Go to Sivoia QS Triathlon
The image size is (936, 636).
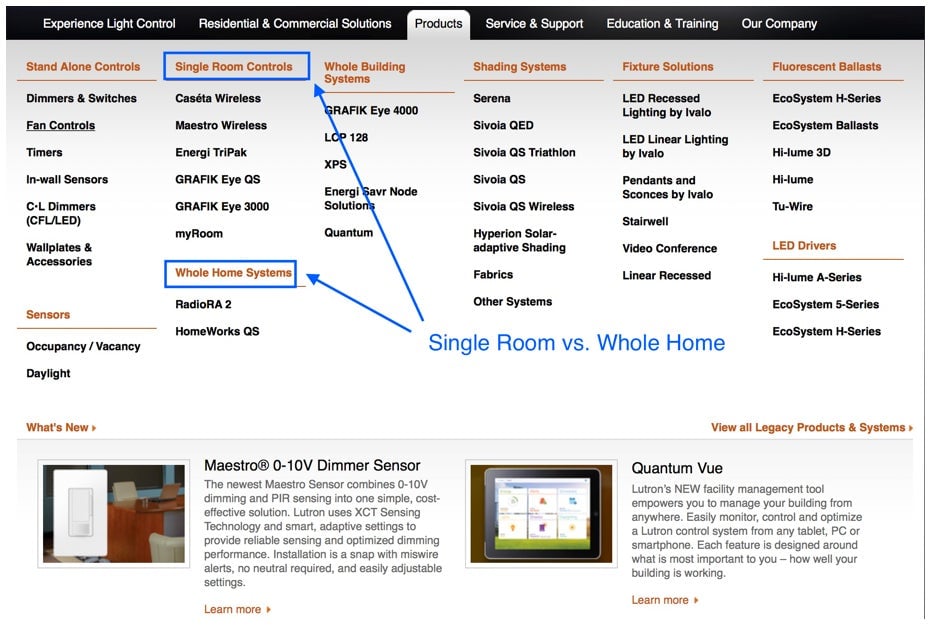(x=524, y=152)
